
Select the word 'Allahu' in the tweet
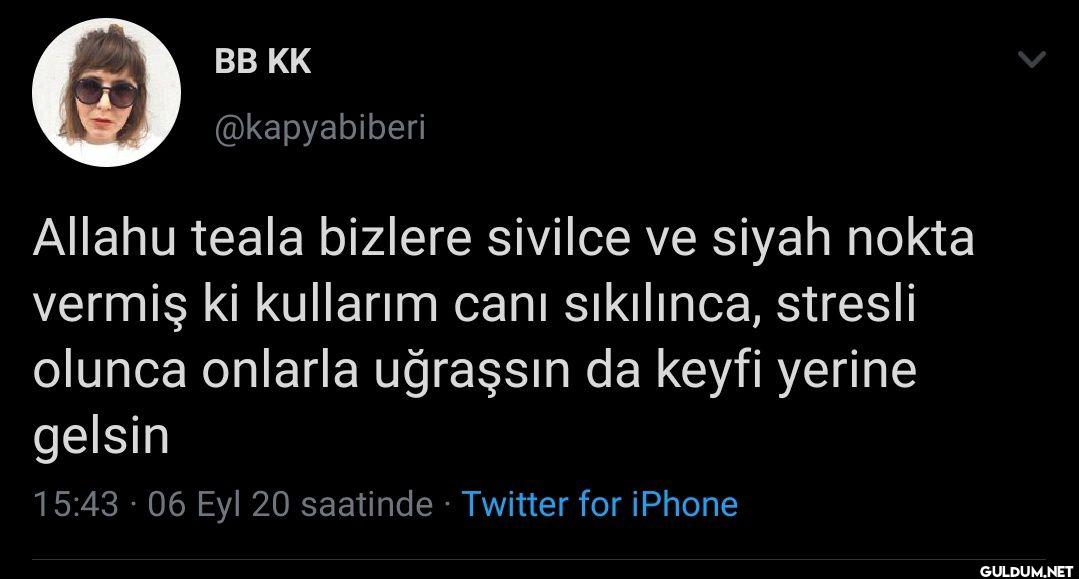pos(105,238)
